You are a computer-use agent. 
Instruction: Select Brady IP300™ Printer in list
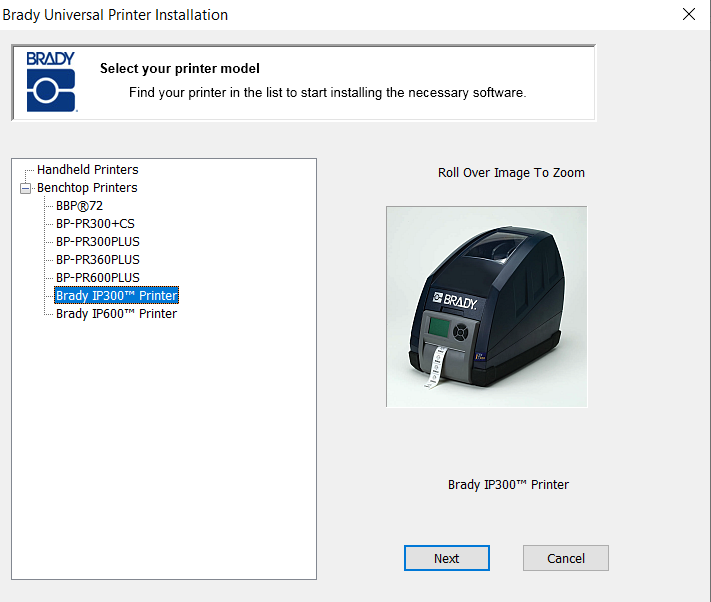(x=117, y=296)
